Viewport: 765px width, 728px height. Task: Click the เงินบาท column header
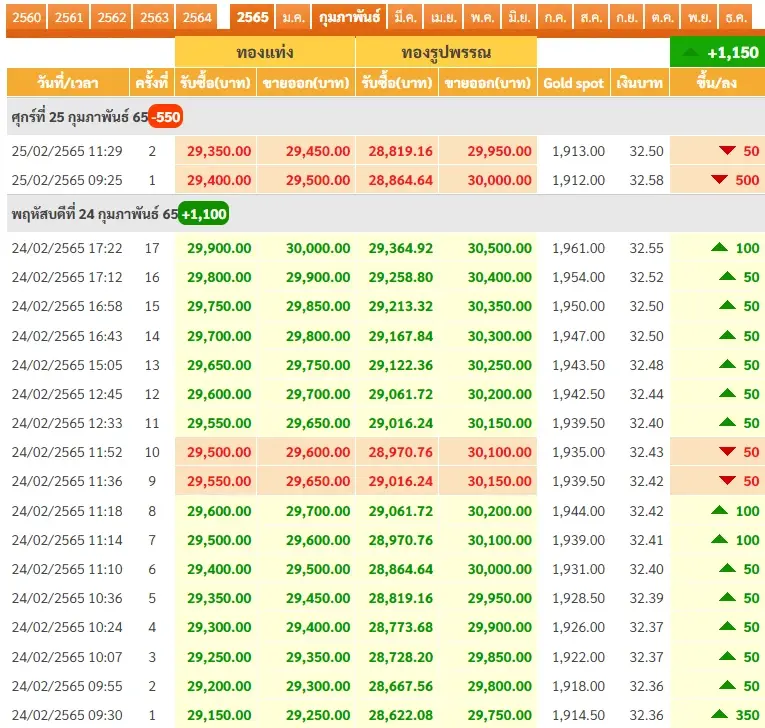point(640,82)
